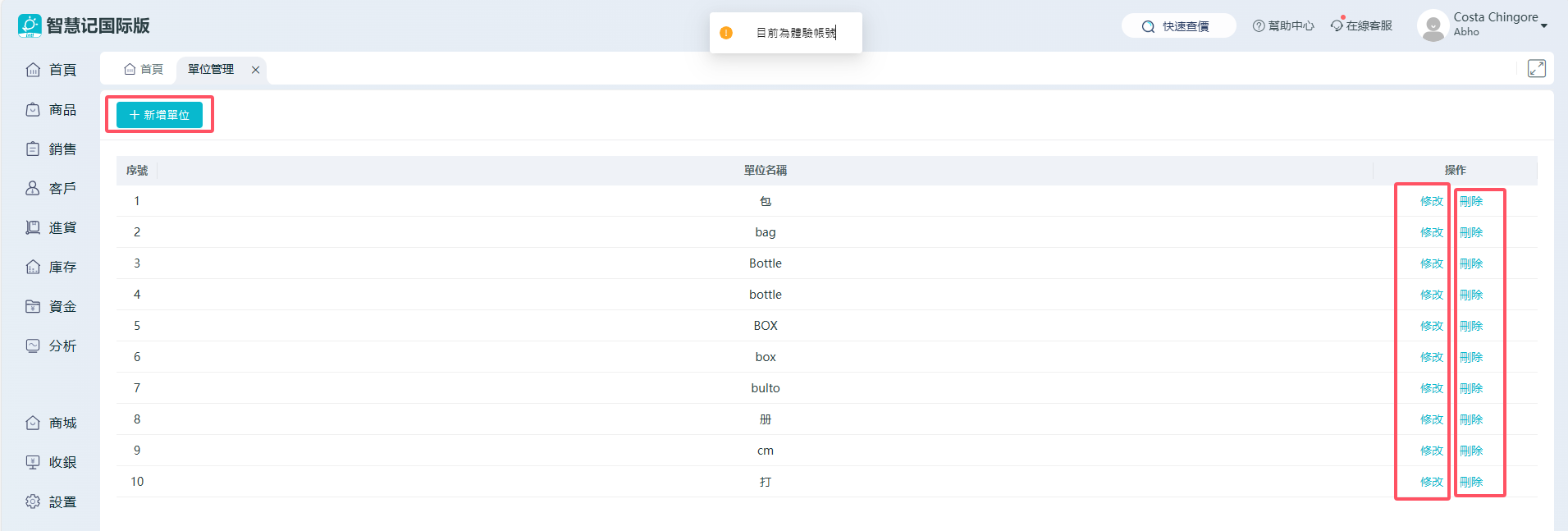
Task: Click 修改 for the bag unit
Action: [x=1431, y=232]
